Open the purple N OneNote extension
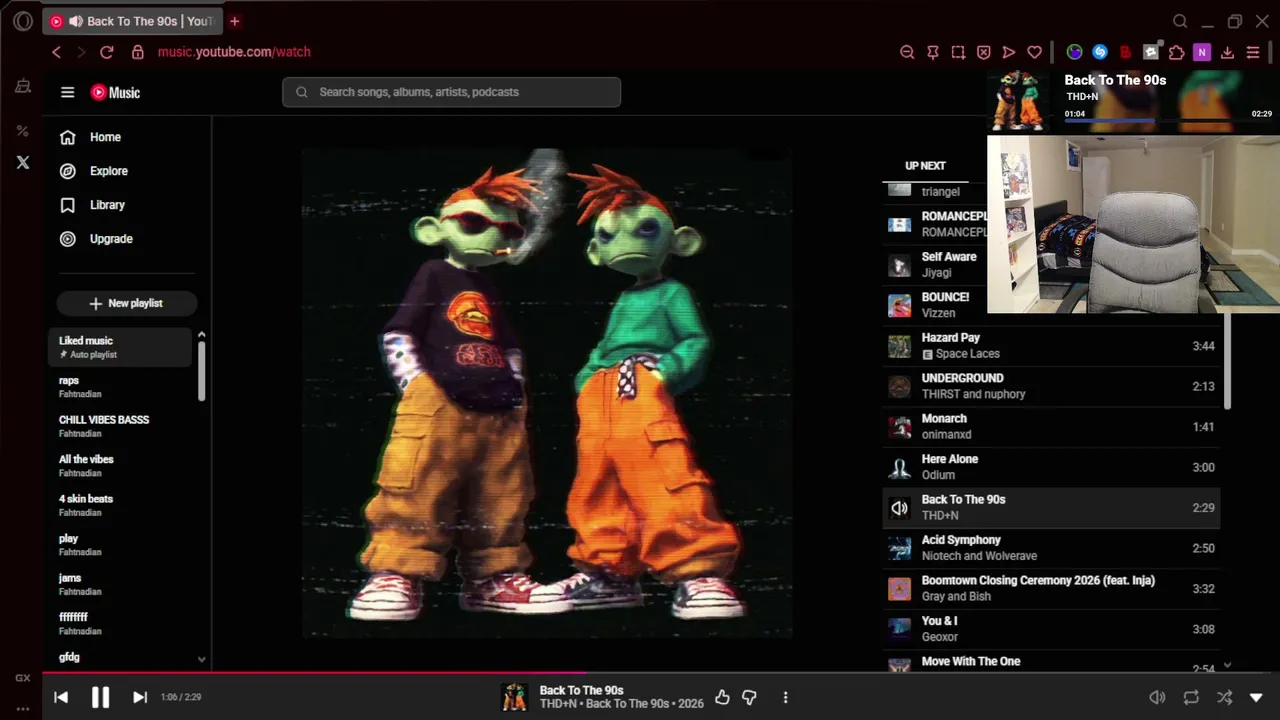Viewport: 1280px width, 720px height. [x=1202, y=52]
